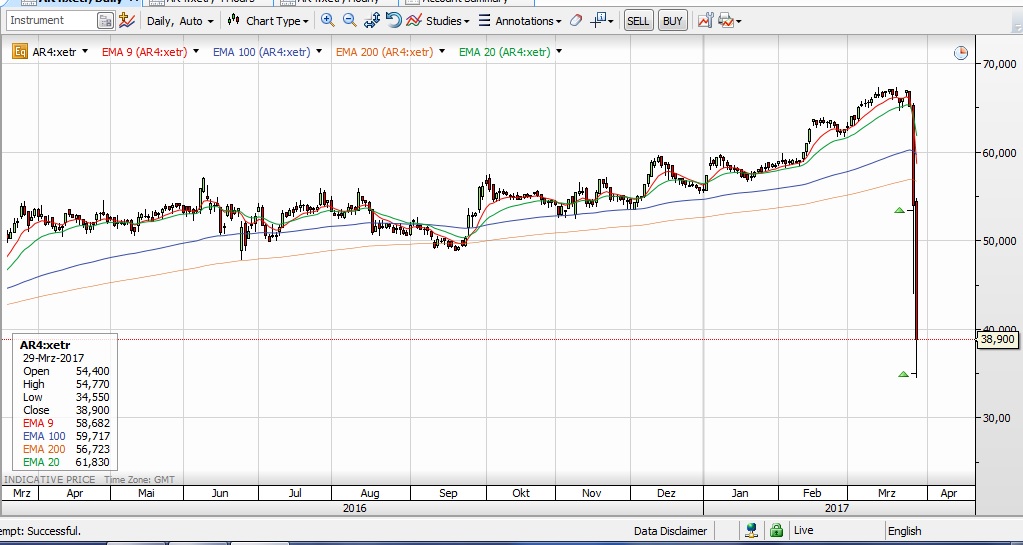Click the green padlock secure icon
The image size is (1023, 545).
pos(776,530)
